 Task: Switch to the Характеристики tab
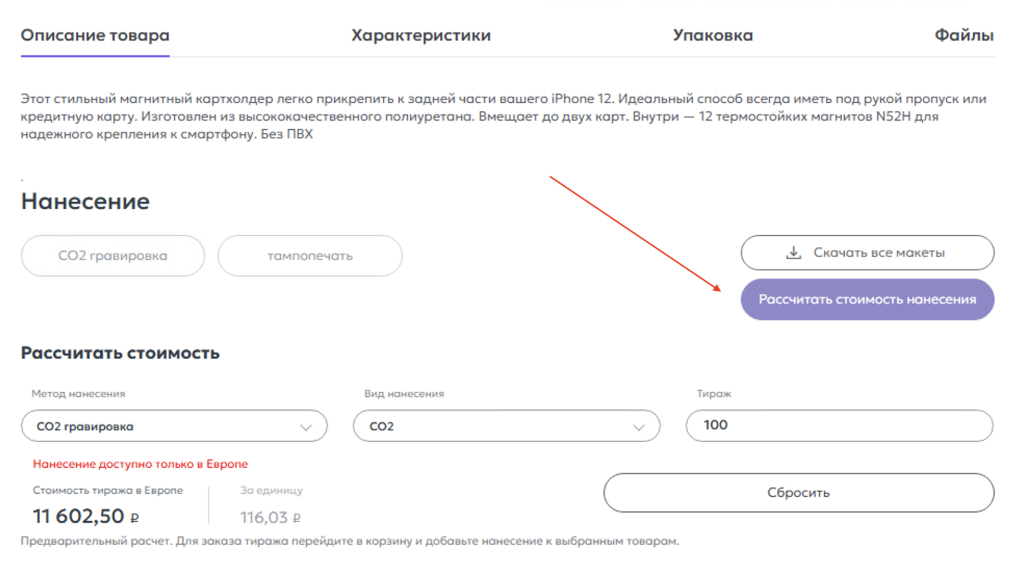pyautogui.click(x=421, y=36)
